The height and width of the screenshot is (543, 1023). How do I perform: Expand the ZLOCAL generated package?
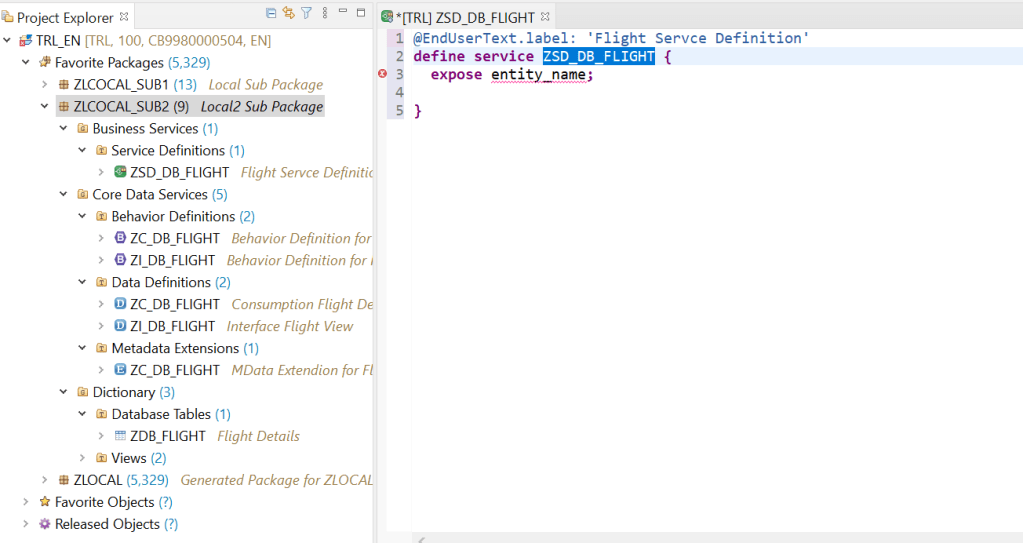44,480
